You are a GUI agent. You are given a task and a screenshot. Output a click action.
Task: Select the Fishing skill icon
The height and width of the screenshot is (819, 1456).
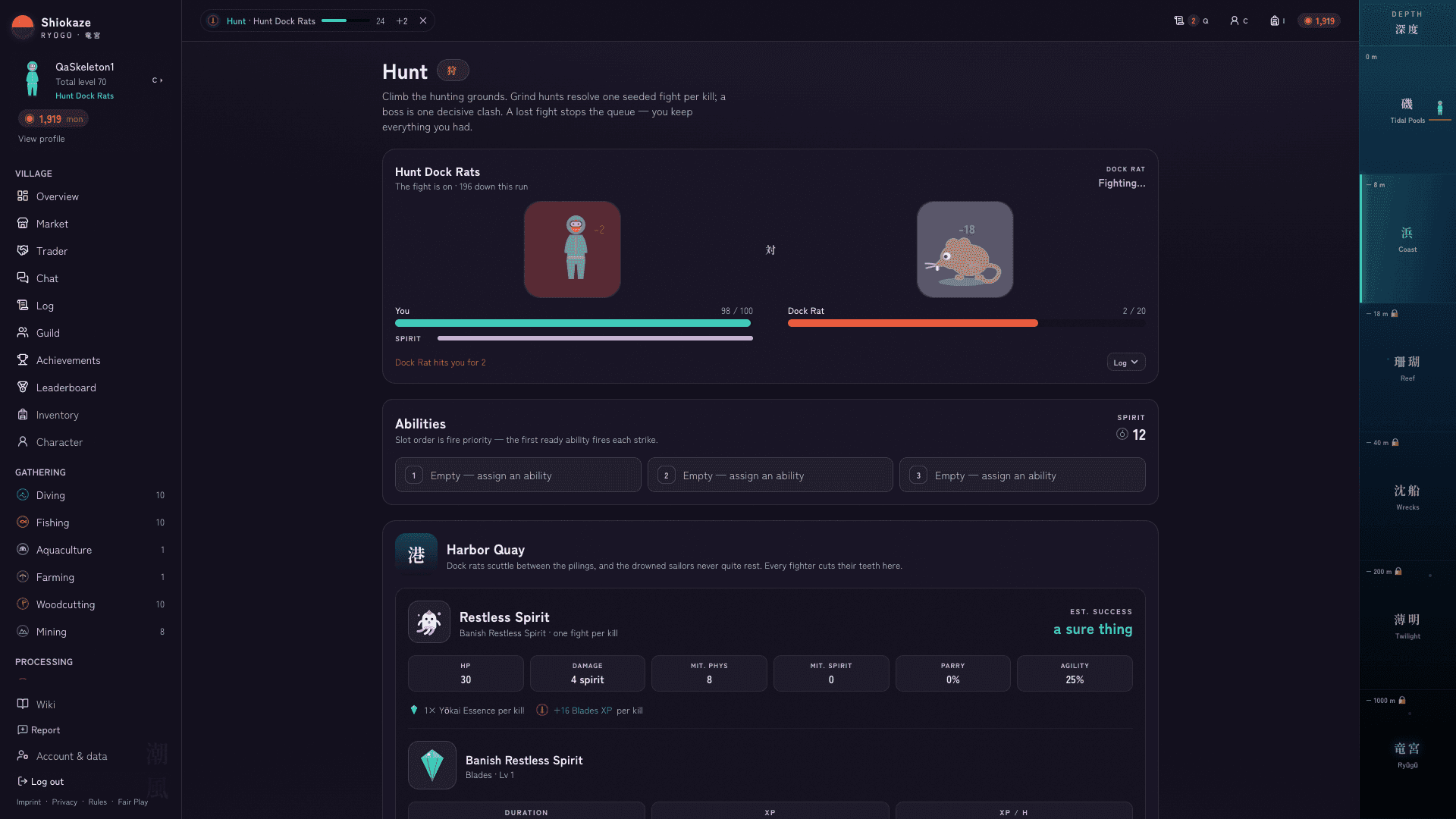[x=23, y=522]
